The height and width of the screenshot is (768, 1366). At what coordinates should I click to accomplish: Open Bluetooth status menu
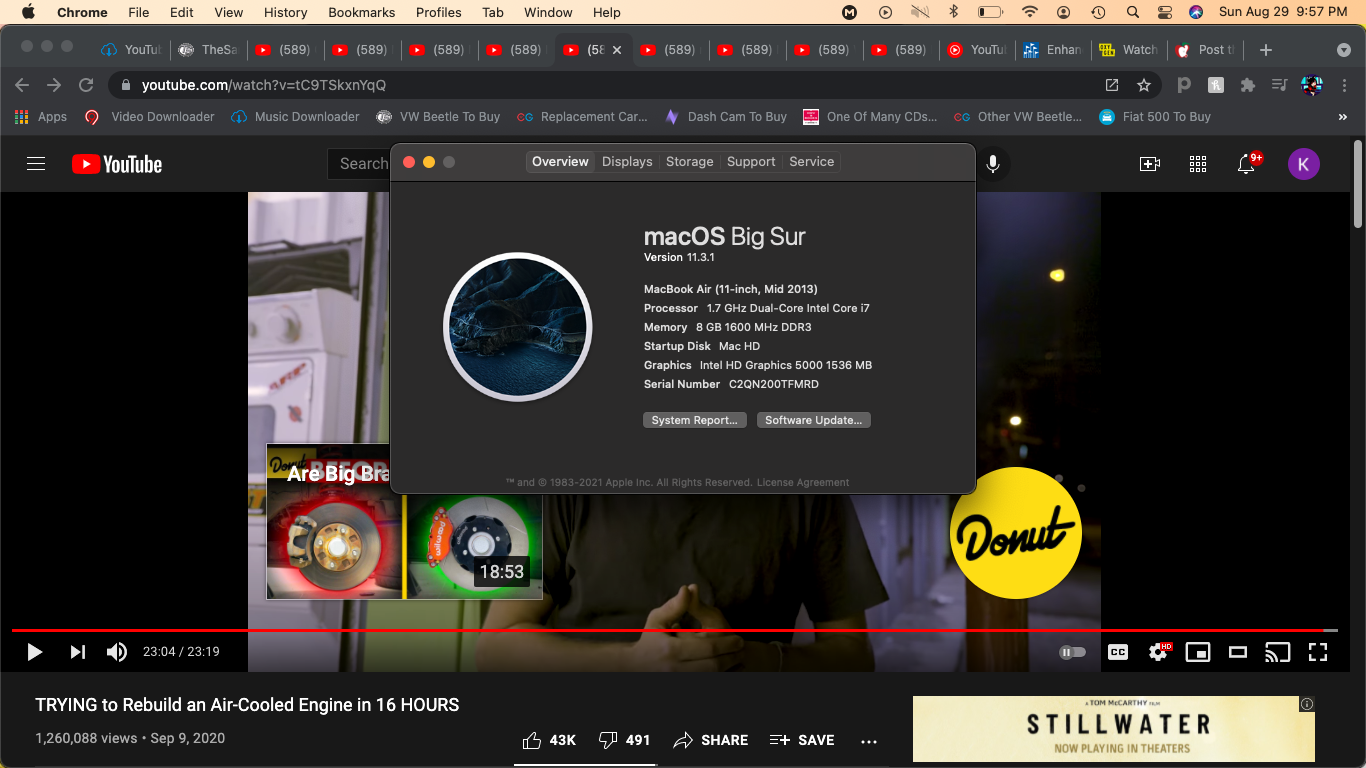point(953,12)
